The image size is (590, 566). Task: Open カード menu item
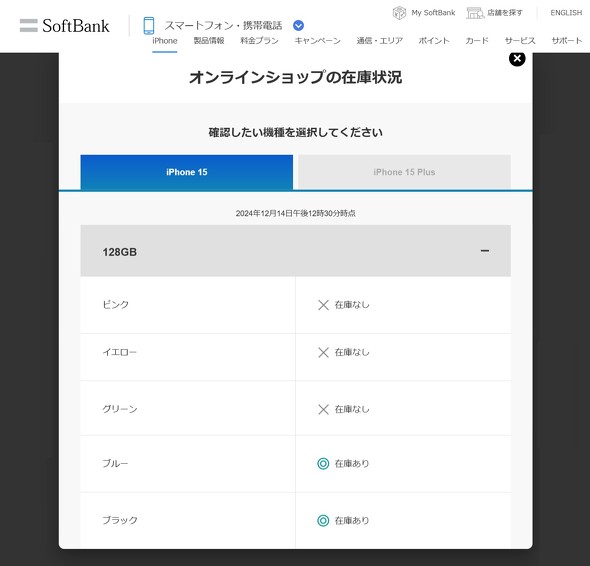click(x=477, y=41)
